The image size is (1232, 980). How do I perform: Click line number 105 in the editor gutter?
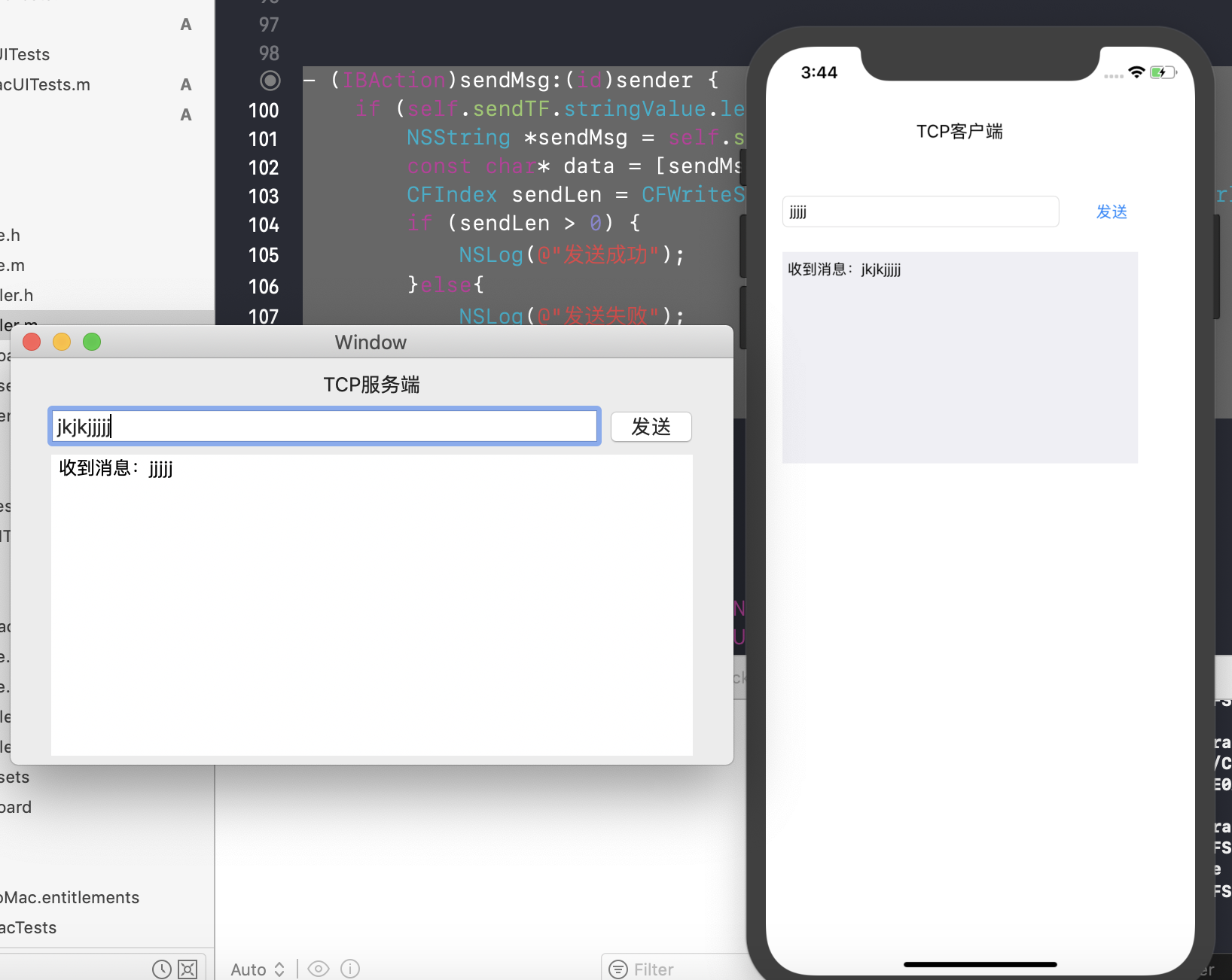(x=264, y=255)
